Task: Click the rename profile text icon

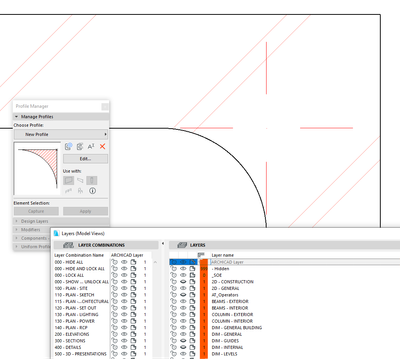Action: click(x=91, y=146)
